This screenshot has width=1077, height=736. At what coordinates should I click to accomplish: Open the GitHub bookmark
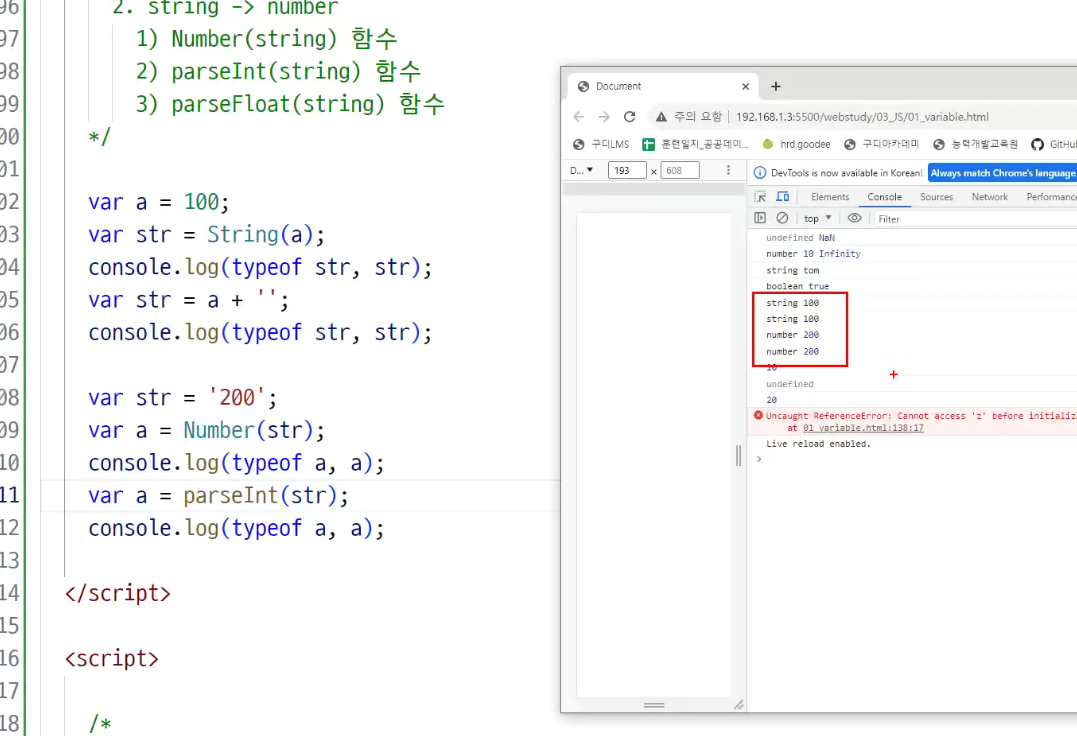coord(1054,144)
